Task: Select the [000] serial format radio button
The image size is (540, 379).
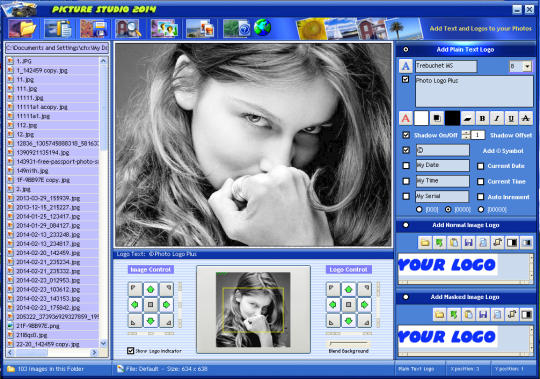Action: point(419,209)
